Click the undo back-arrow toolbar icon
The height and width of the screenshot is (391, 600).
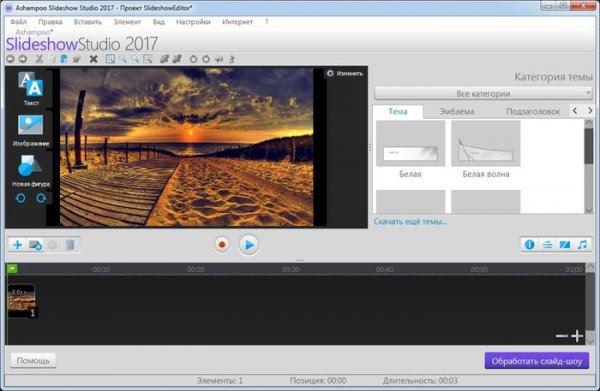(10, 59)
